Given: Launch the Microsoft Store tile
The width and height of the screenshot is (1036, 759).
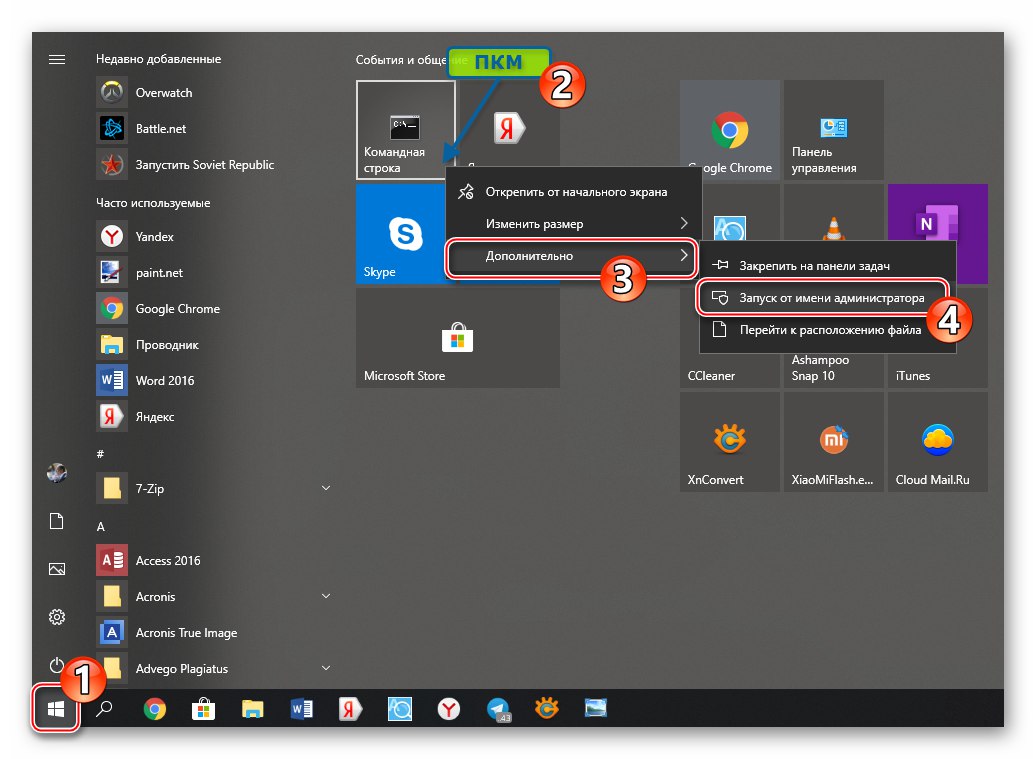Looking at the screenshot, I should point(457,338).
